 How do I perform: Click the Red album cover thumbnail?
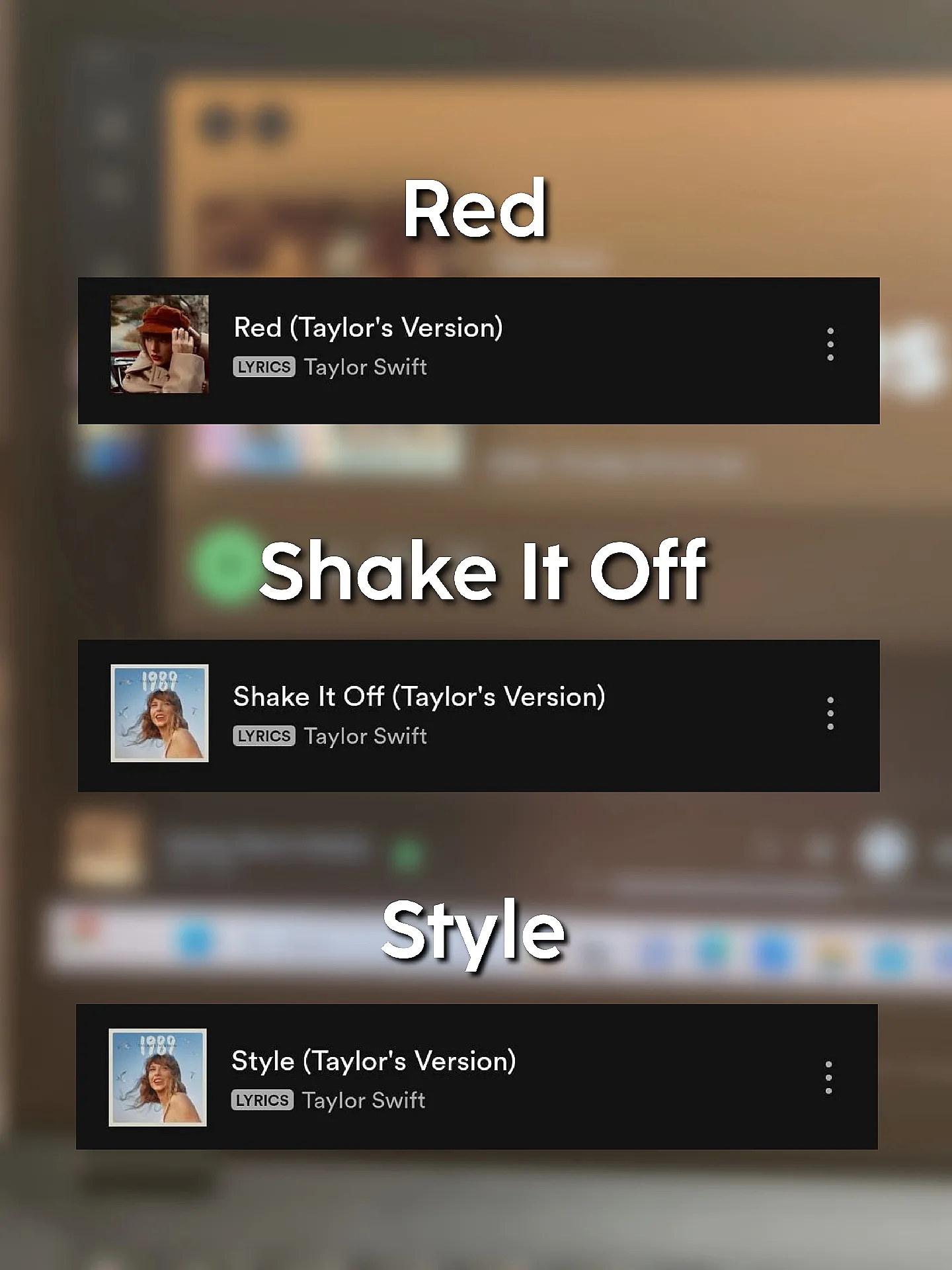tap(159, 344)
